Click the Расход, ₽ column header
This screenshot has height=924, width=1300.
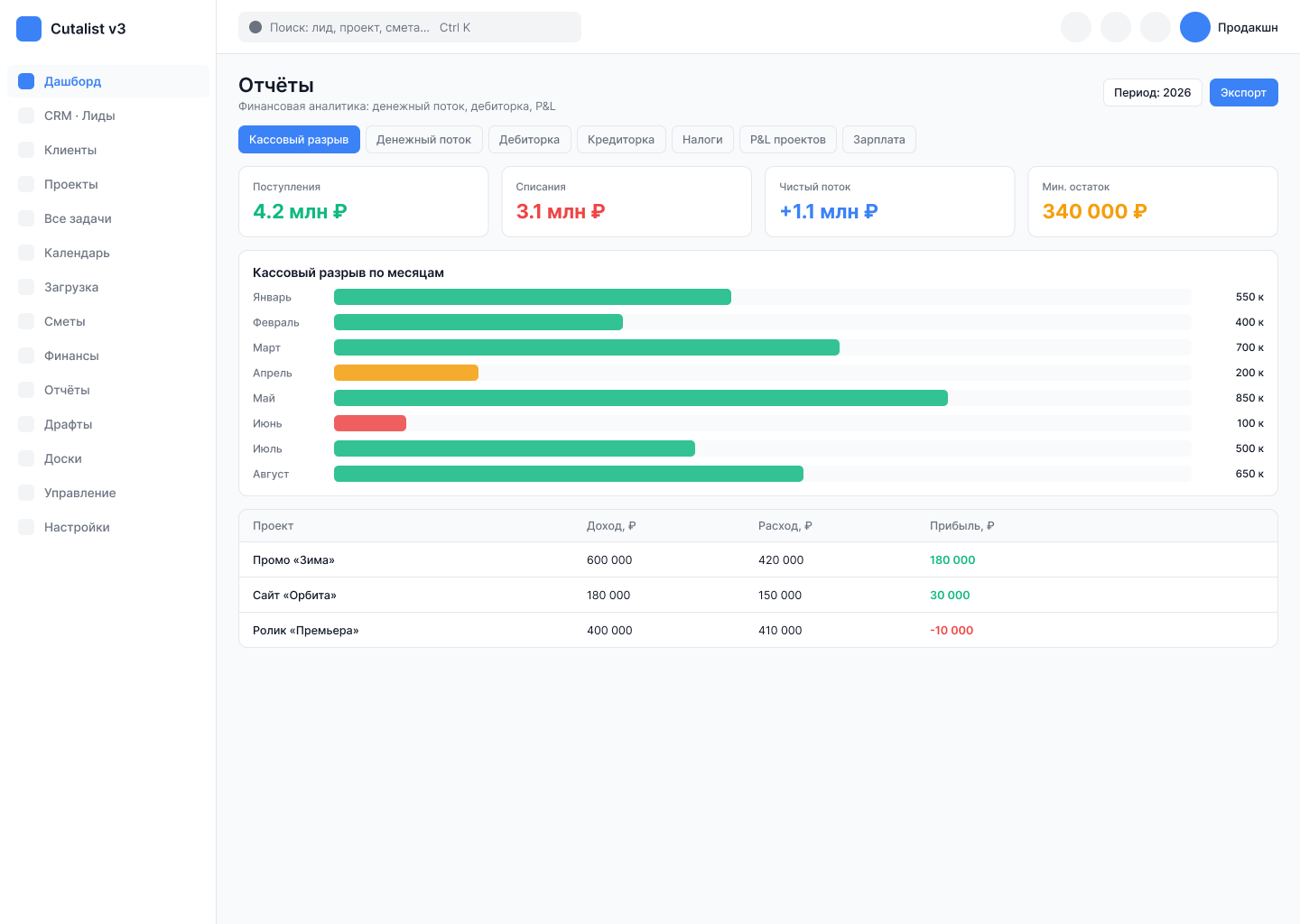pyautogui.click(x=785, y=526)
